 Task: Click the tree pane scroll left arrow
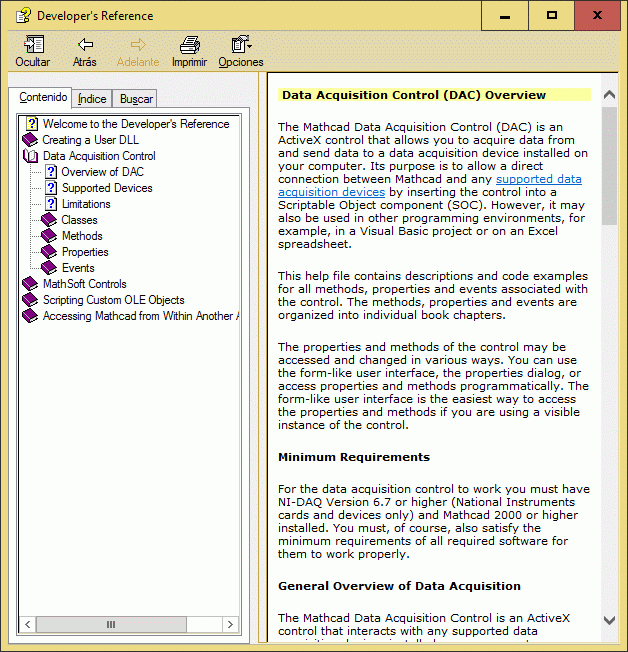click(x=27, y=624)
